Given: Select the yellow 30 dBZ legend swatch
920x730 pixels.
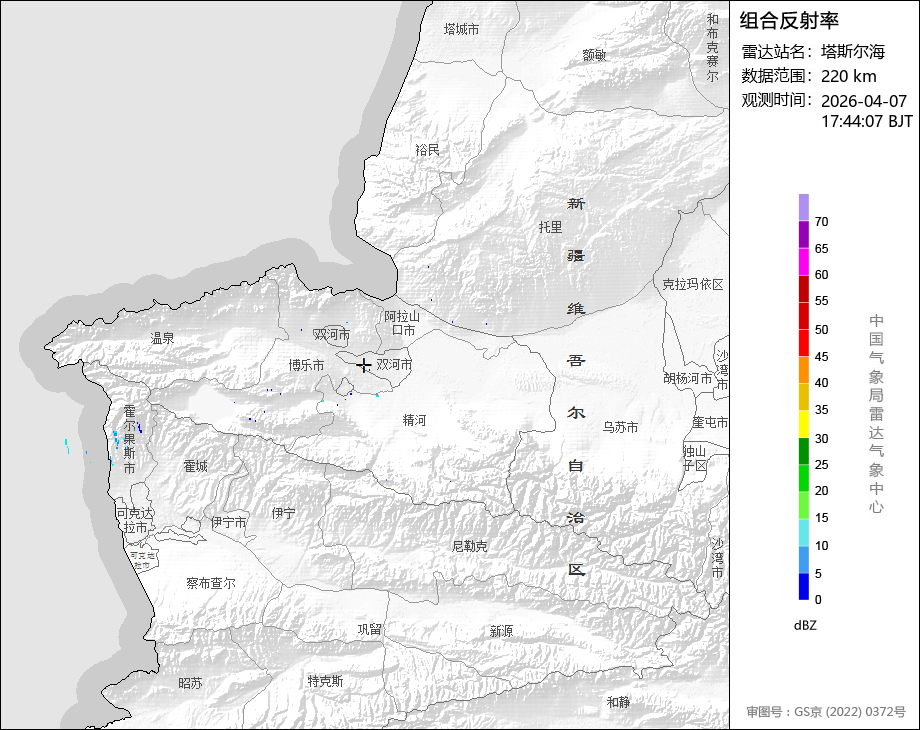Looking at the screenshot, I should (804, 424).
